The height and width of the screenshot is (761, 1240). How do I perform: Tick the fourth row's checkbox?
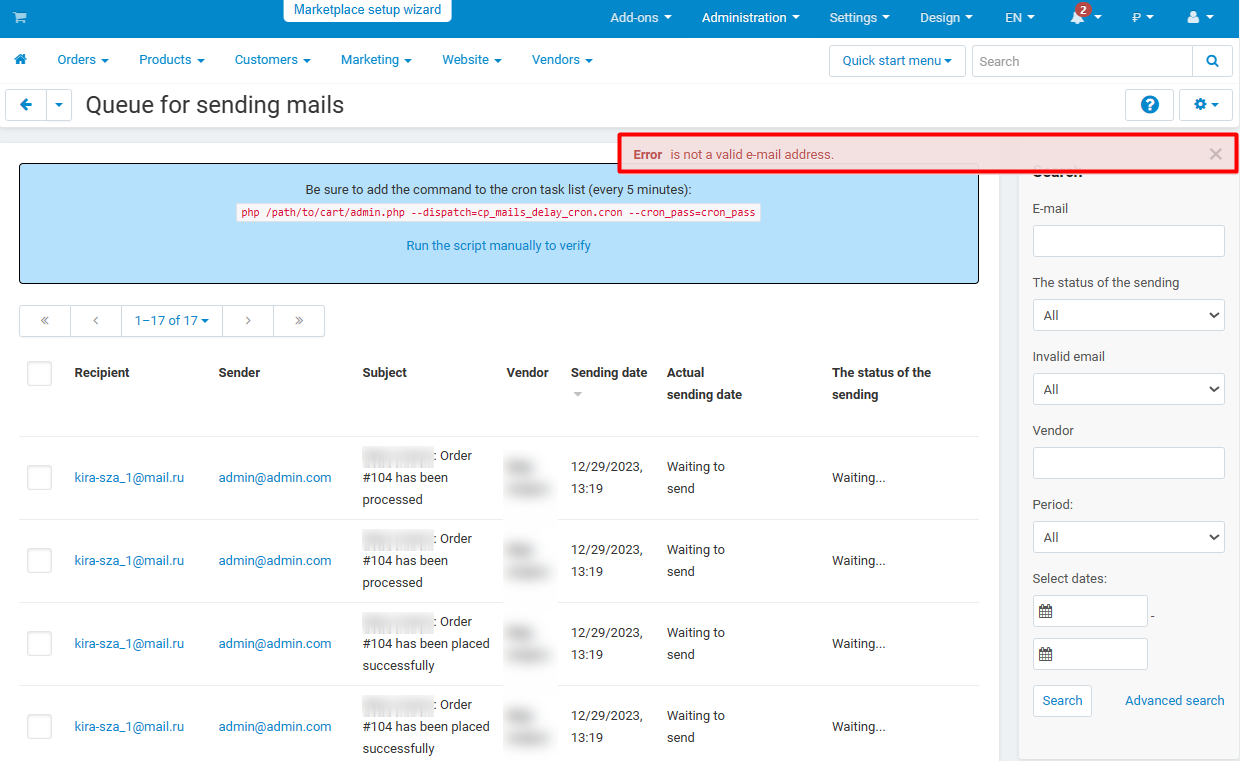[x=39, y=727]
